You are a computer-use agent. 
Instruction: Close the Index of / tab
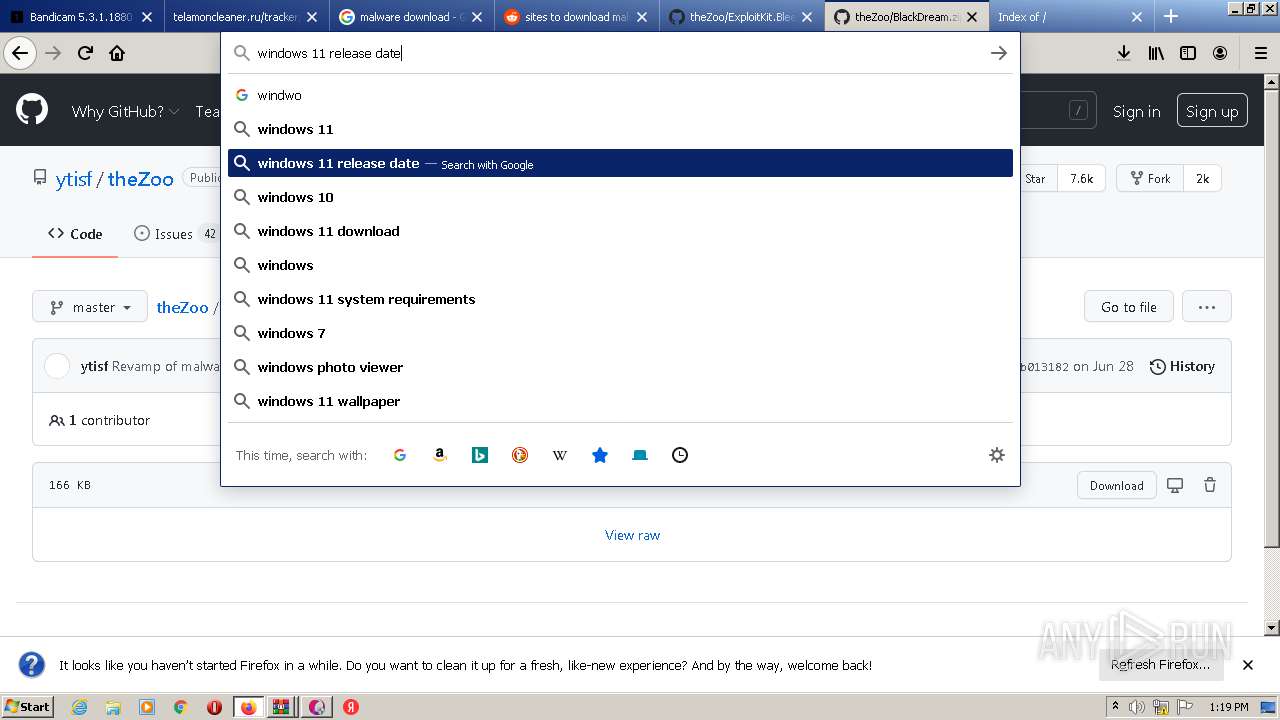click(x=1137, y=17)
